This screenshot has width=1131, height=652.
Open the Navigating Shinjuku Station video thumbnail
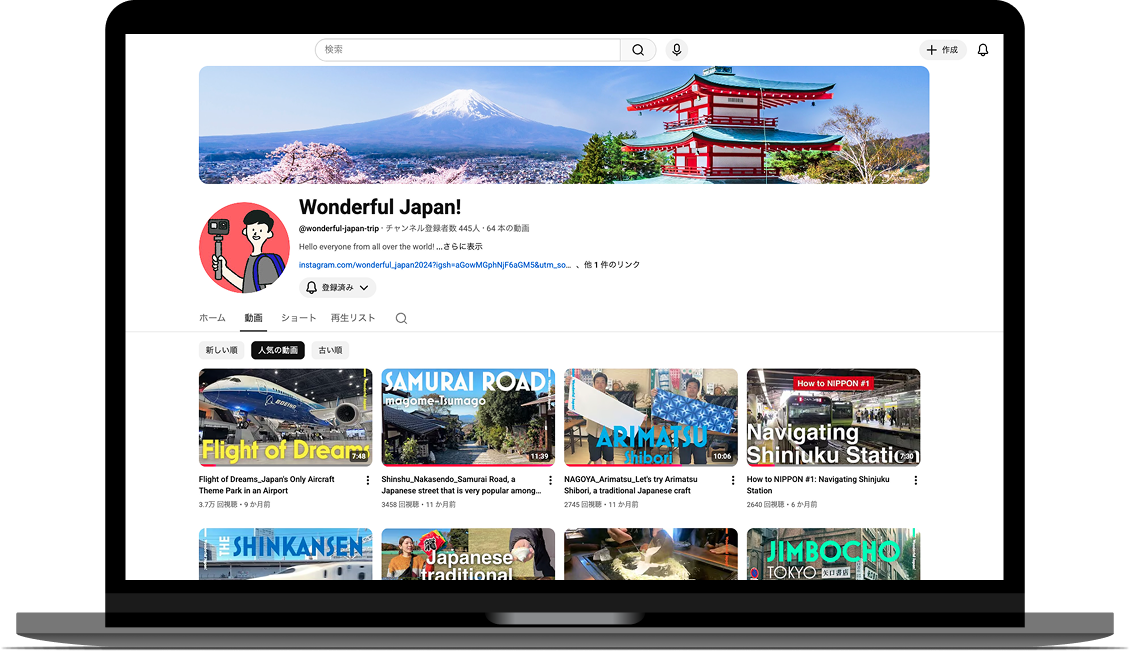pos(833,417)
